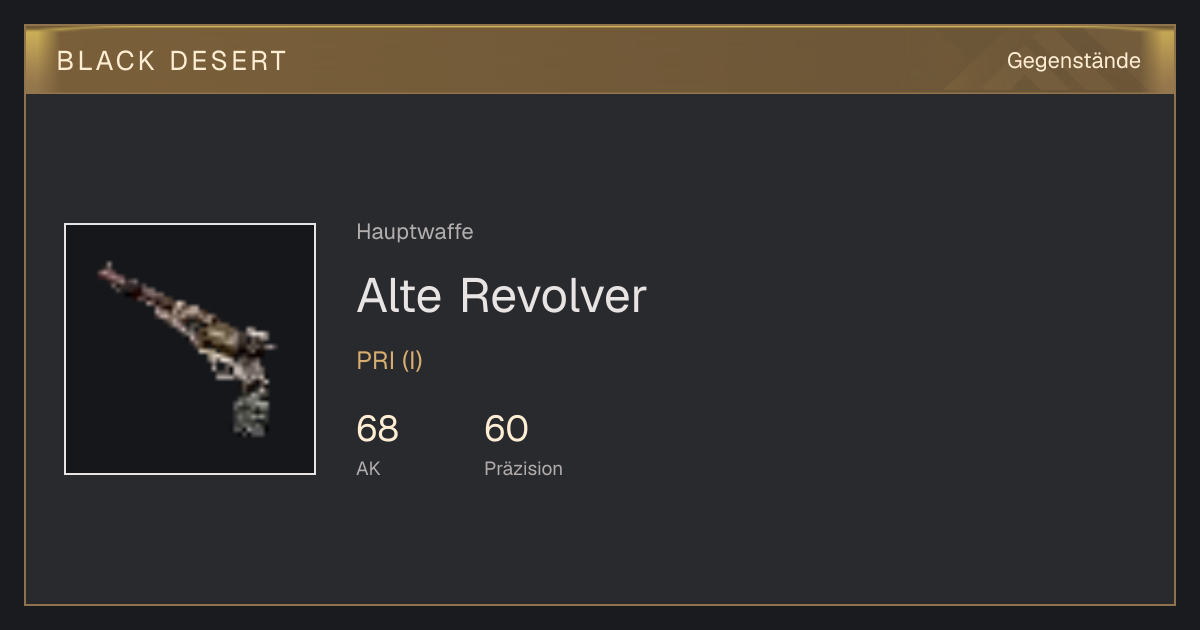Click the word BLACK in the header
1200x630 pixels.
[106, 61]
